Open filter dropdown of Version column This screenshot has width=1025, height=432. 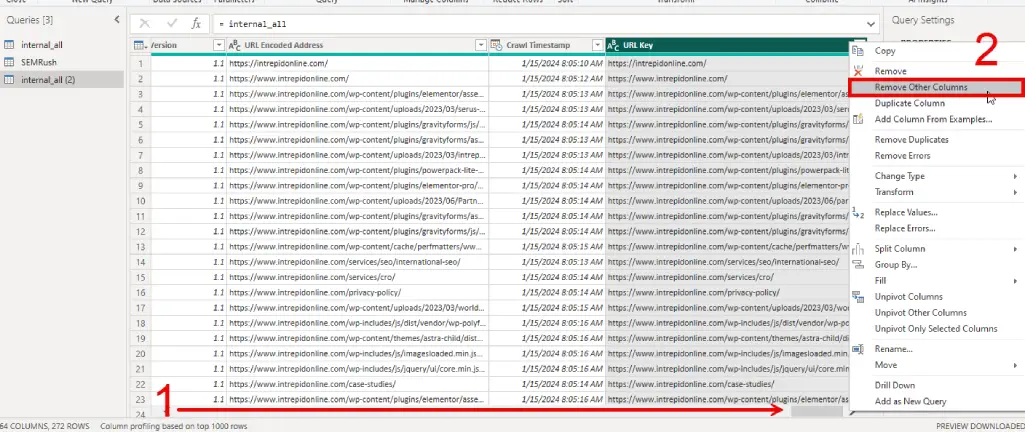coord(219,45)
